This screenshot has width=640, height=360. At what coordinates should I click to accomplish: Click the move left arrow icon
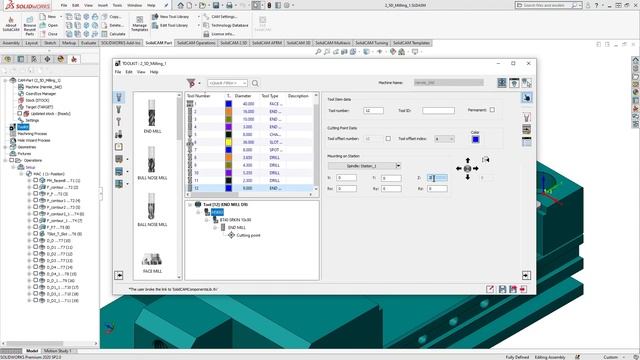pos(459,169)
